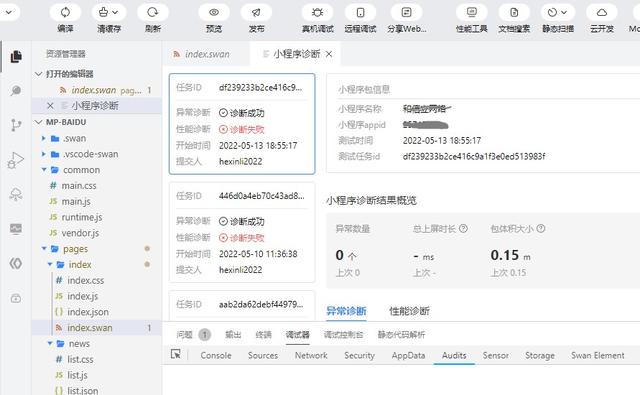Open the static scan dropdown arrow
Screen dimensions: 640x395
point(564,12)
